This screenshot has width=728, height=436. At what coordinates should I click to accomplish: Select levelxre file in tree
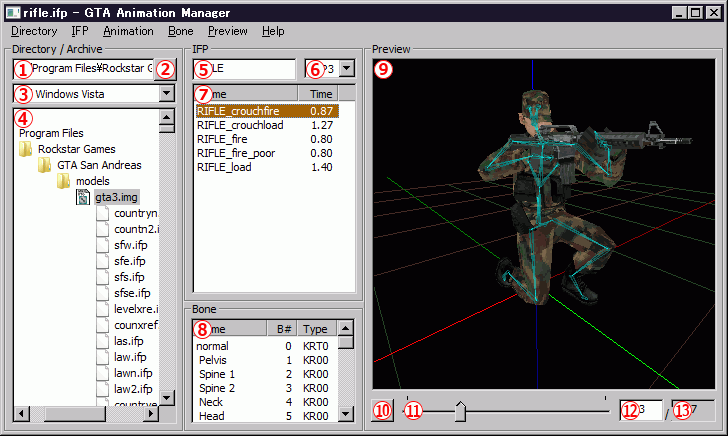click(136, 309)
